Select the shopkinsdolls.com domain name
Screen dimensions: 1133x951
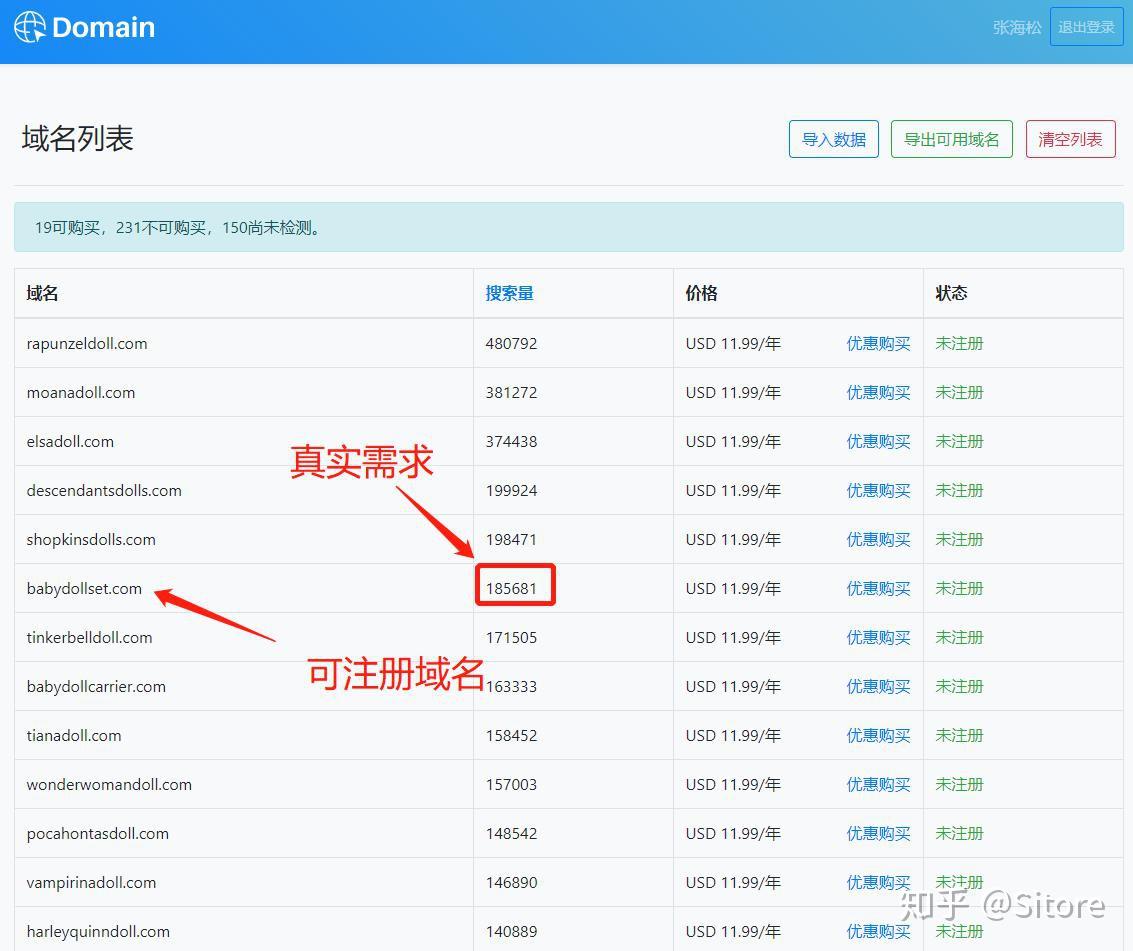91,540
